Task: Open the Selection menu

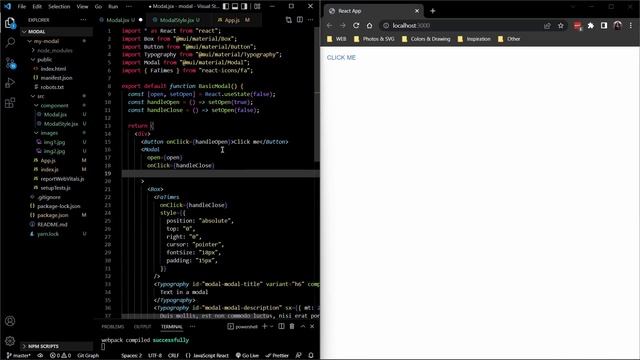Action: tap(59, 7)
